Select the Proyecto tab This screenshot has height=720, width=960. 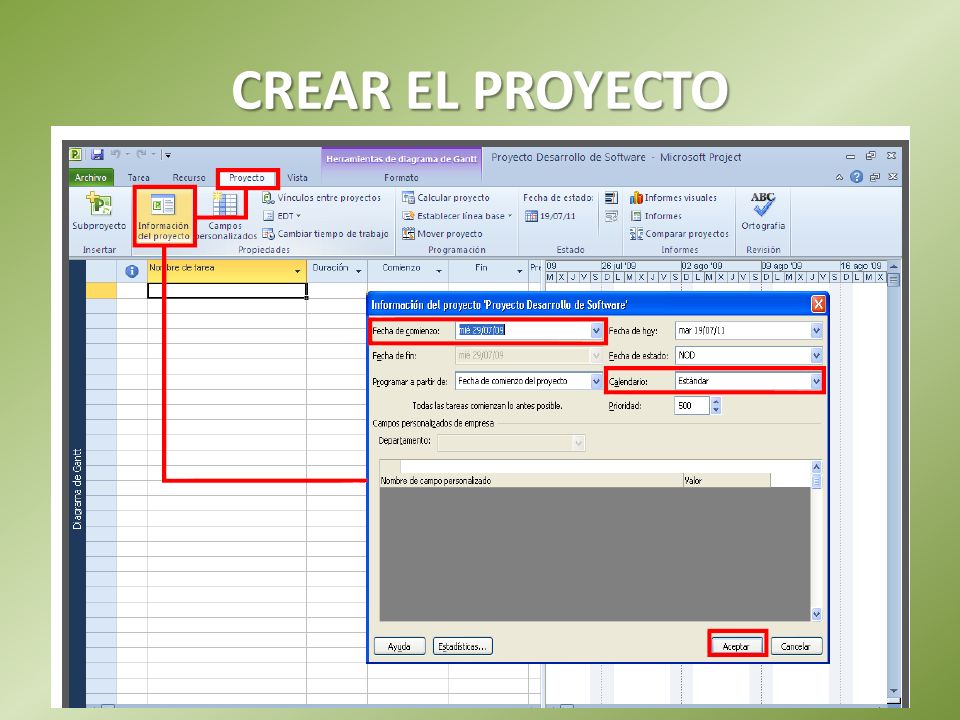click(247, 178)
